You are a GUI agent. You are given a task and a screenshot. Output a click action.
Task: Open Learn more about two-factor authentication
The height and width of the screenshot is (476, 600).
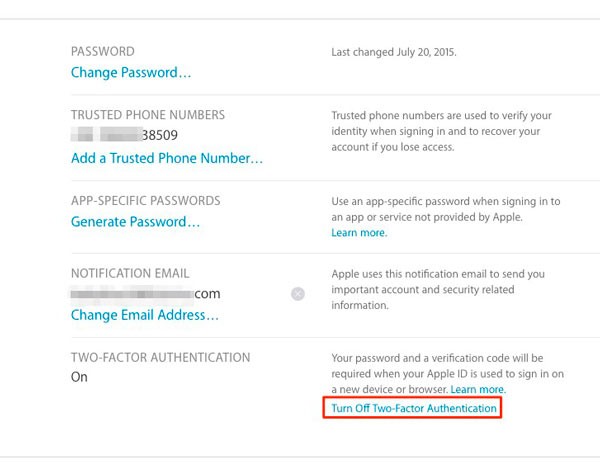pyautogui.click(x=478, y=390)
